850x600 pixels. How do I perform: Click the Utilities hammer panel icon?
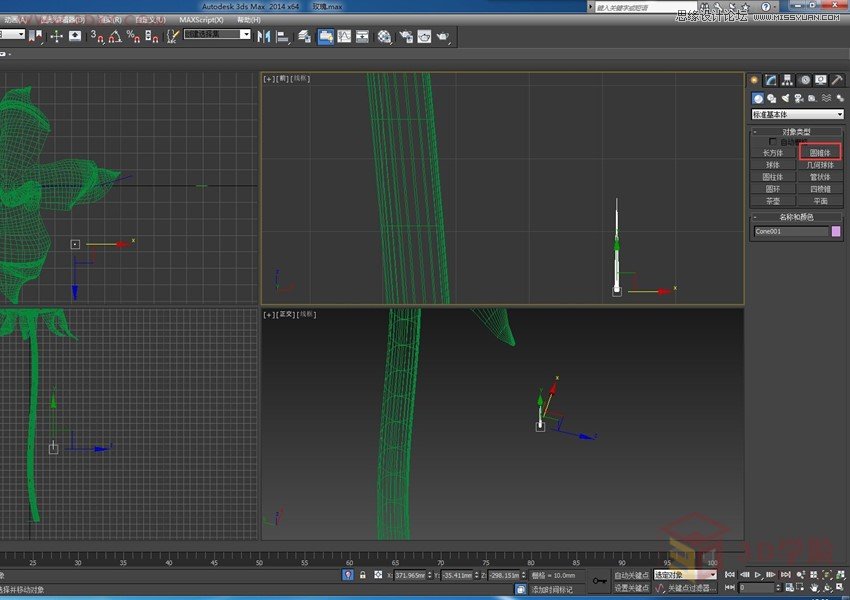[837, 80]
